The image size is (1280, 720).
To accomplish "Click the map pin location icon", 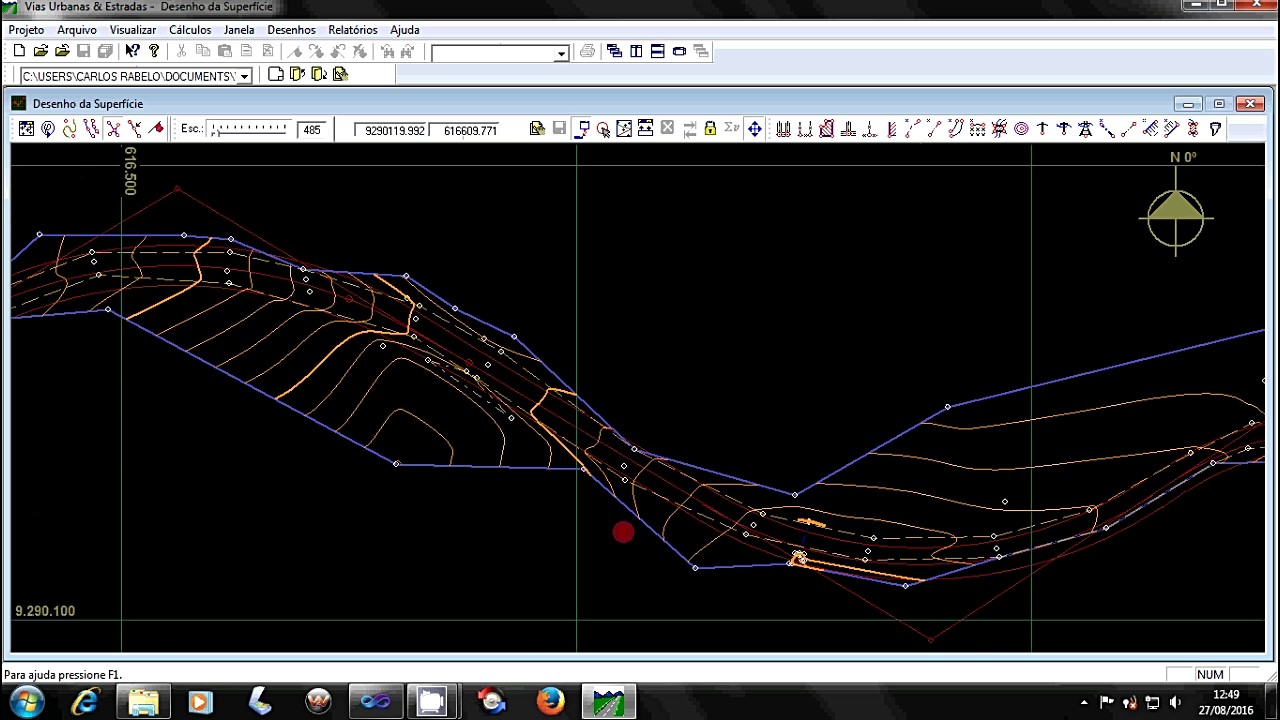I will pos(48,129).
